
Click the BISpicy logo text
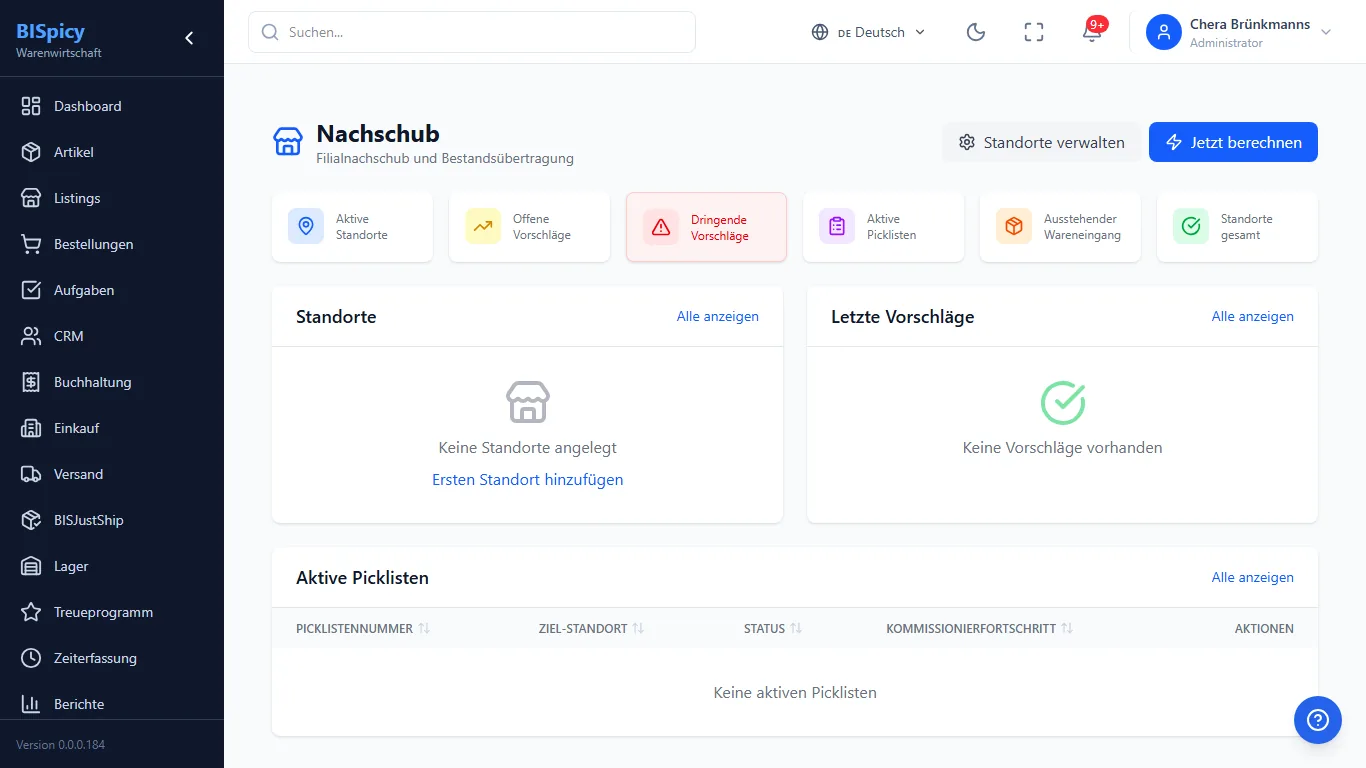pyautogui.click(x=50, y=31)
